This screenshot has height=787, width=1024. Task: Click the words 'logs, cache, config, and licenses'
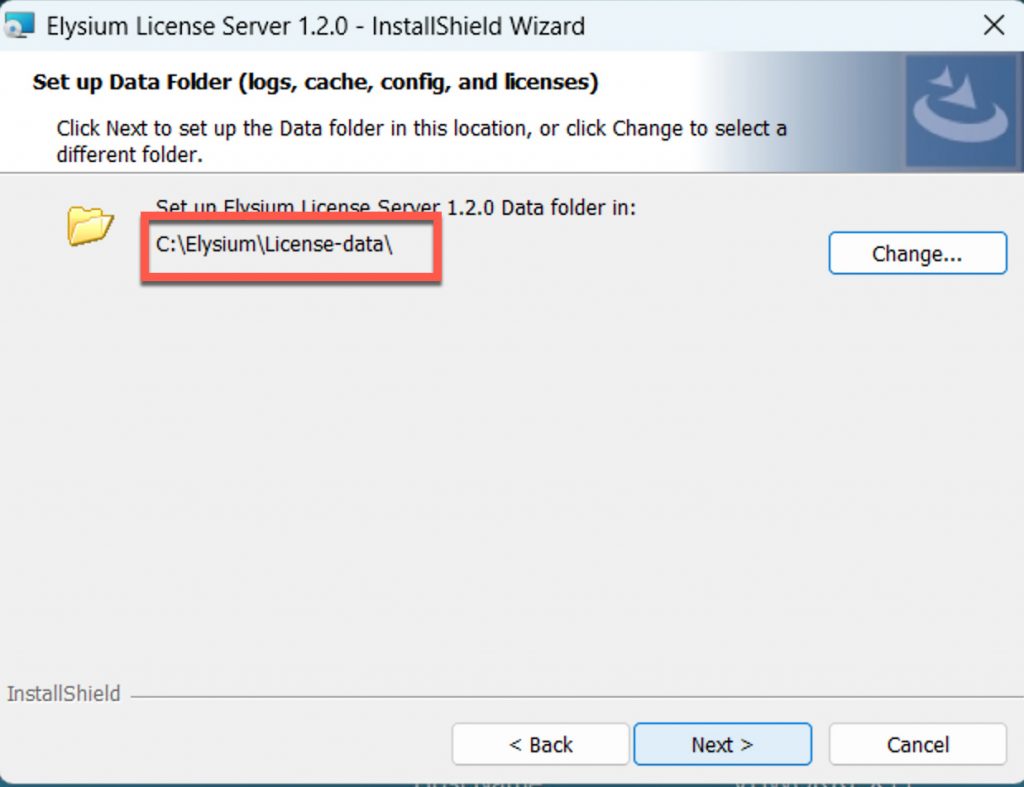418,82
